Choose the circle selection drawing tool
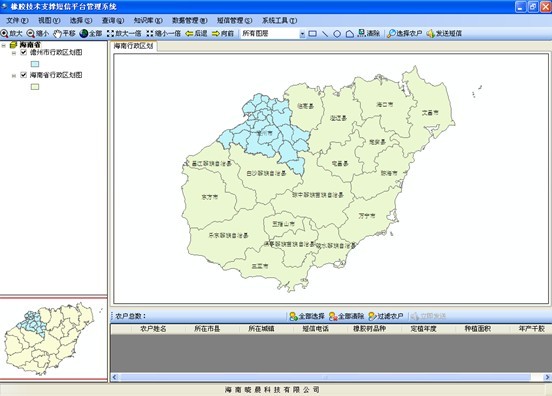 point(337,34)
